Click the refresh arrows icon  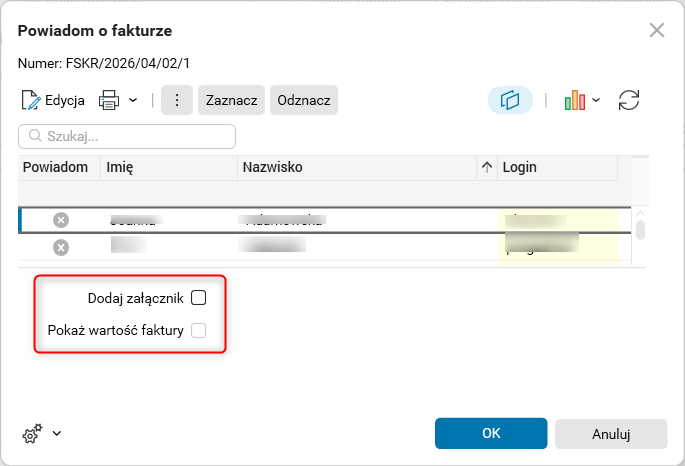[x=629, y=100]
